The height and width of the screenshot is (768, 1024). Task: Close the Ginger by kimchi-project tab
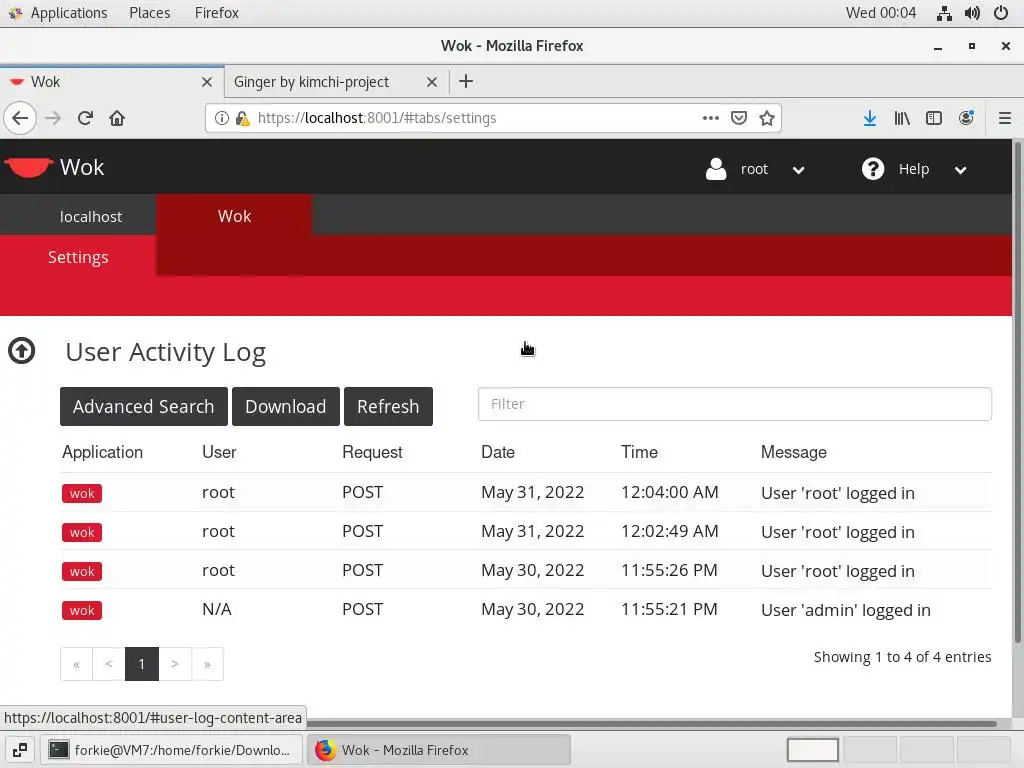pyautogui.click(x=432, y=82)
